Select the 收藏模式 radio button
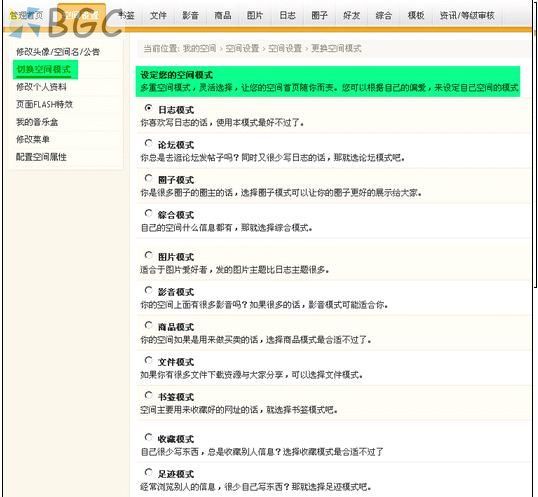 (149, 437)
